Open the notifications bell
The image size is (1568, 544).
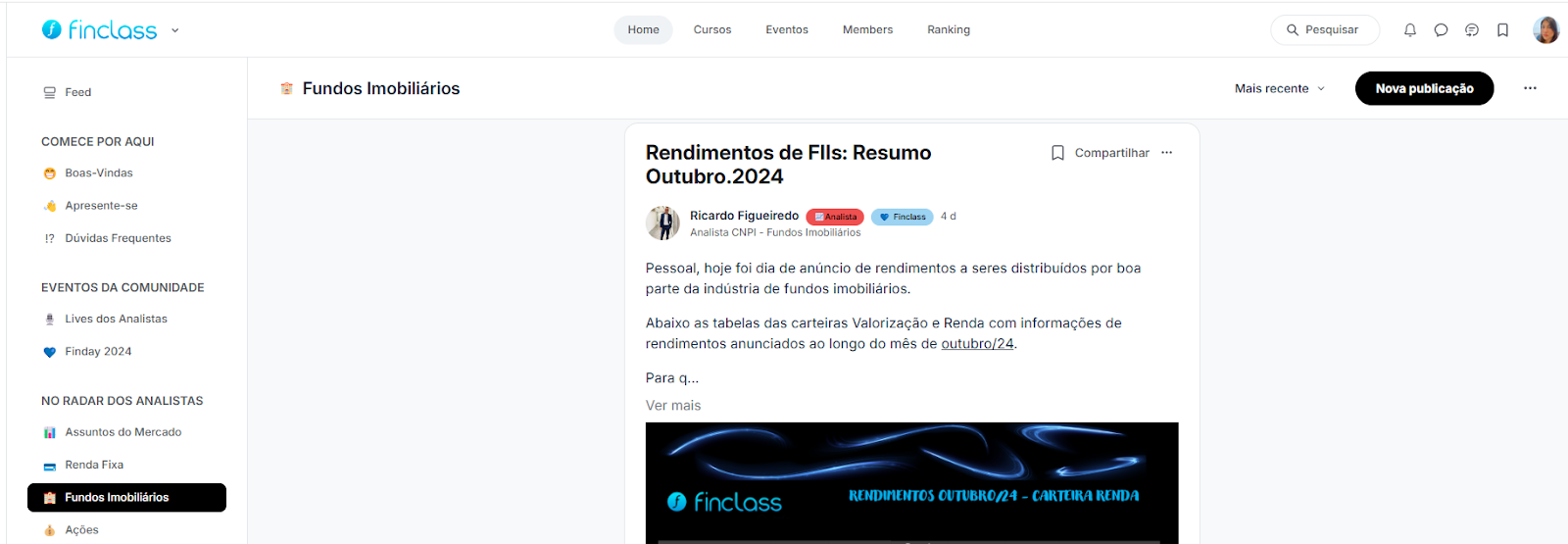pyautogui.click(x=1410, y=30)
